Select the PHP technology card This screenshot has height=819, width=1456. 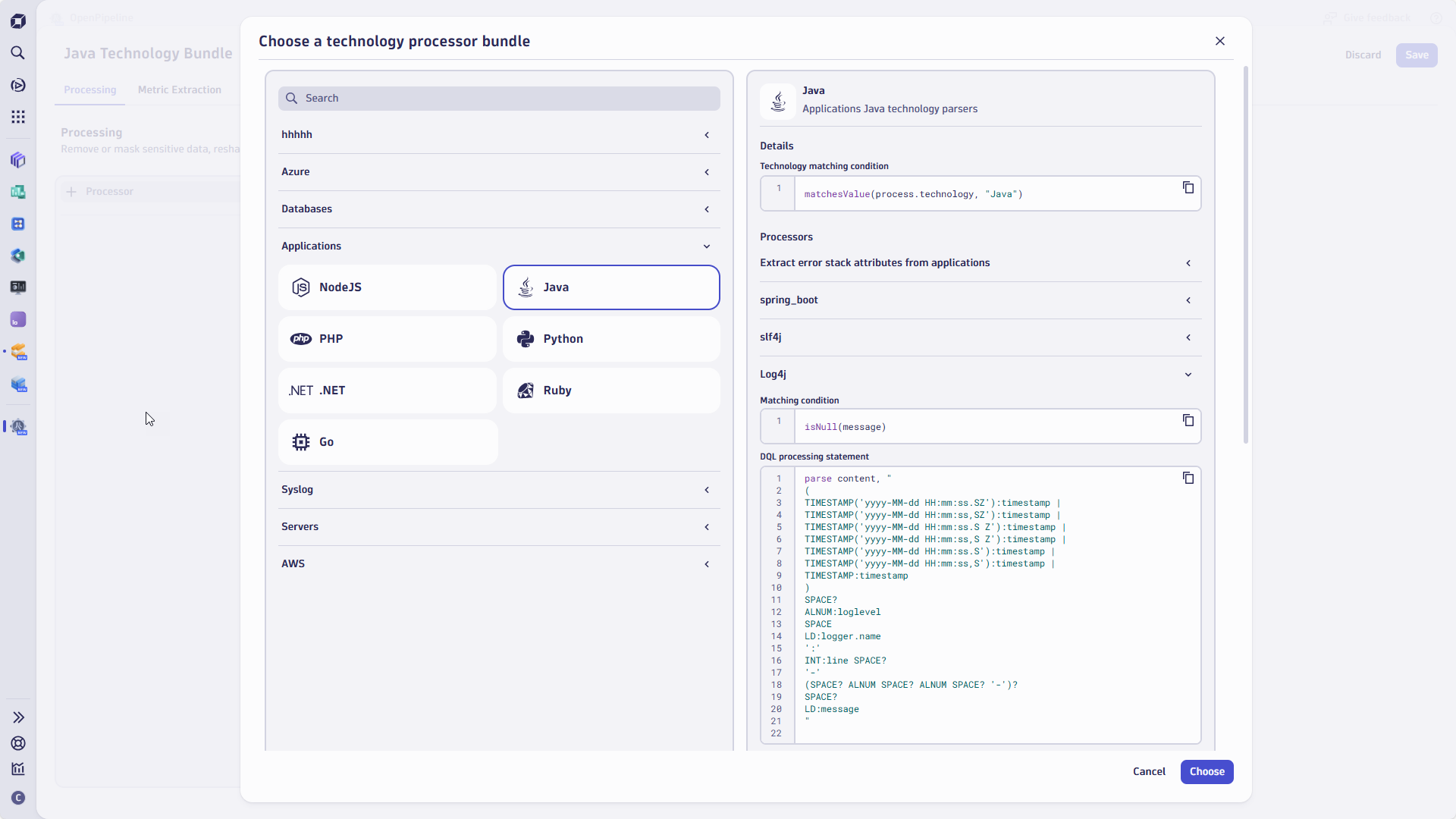coord(387,339)
